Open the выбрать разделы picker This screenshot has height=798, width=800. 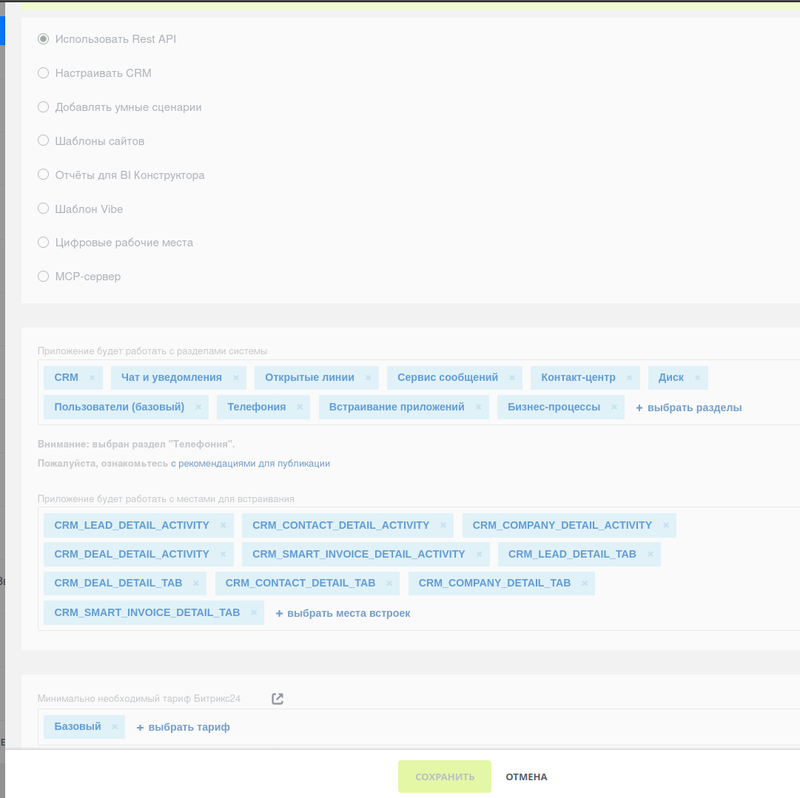click(x=691, y=407)
